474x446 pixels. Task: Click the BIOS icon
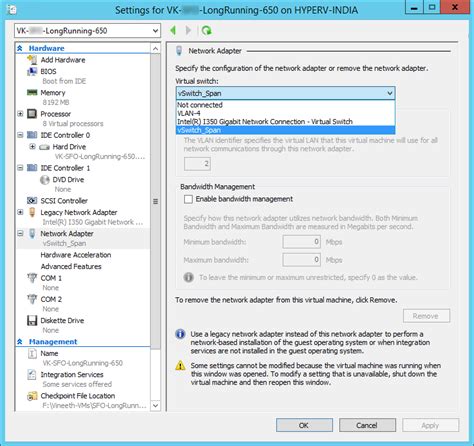coord(32,71)
